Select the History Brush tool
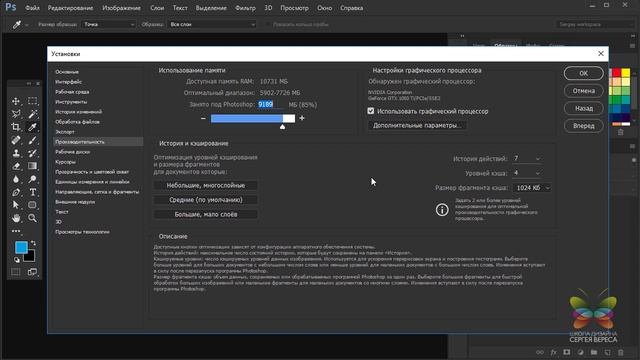This screenshot has height=360, width=640. coord(32,153)
